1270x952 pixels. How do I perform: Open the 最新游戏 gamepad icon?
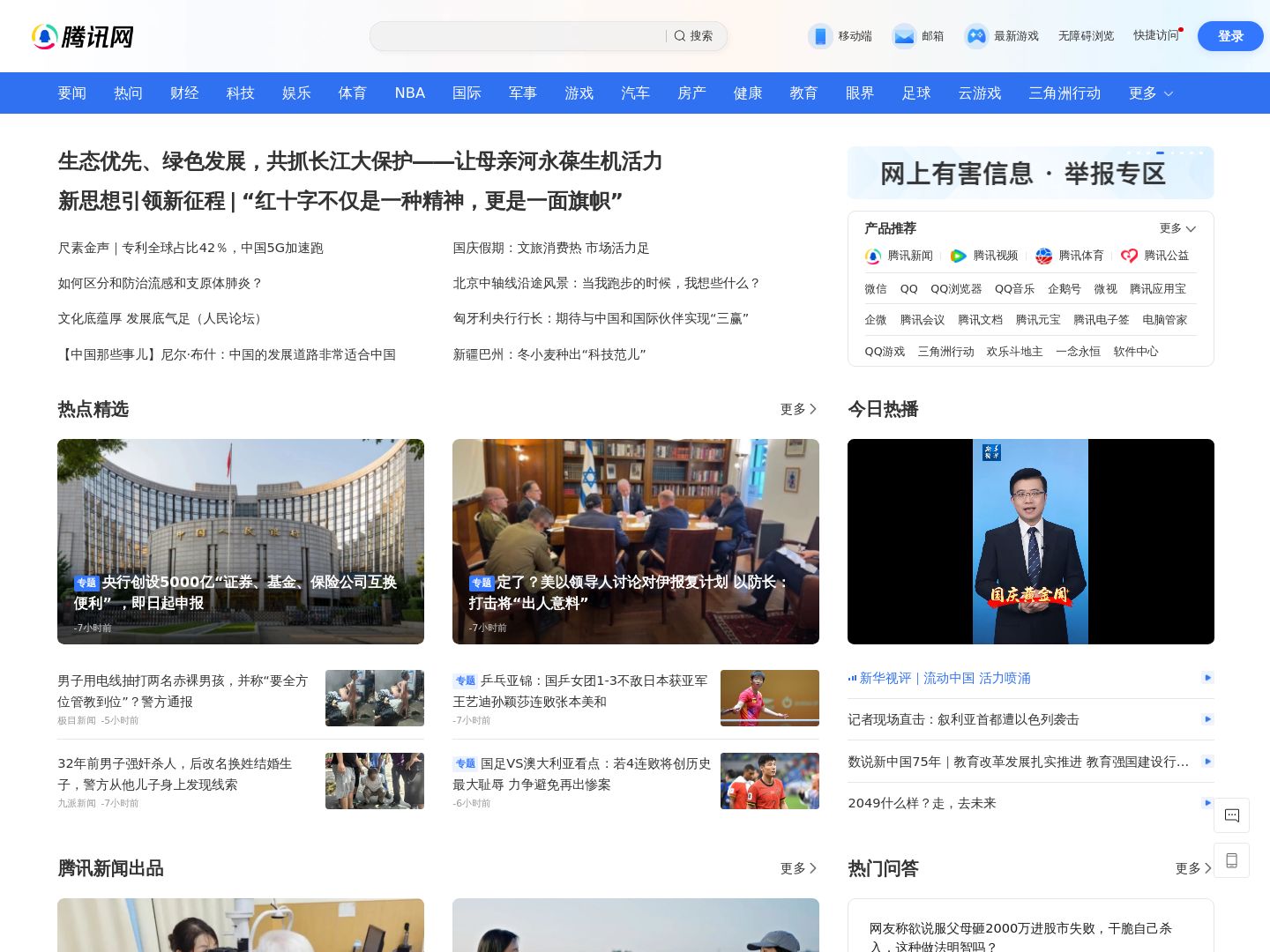pos(976,36)
